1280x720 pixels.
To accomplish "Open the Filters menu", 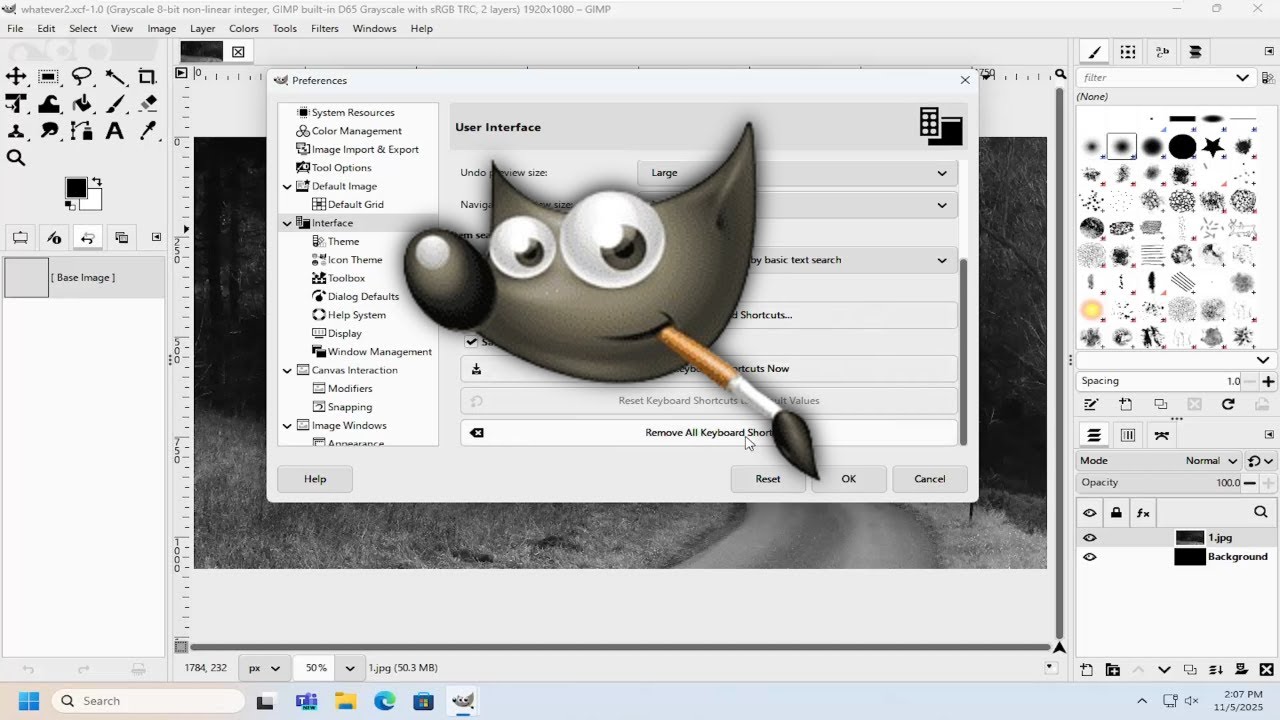I will pos(325,28).
